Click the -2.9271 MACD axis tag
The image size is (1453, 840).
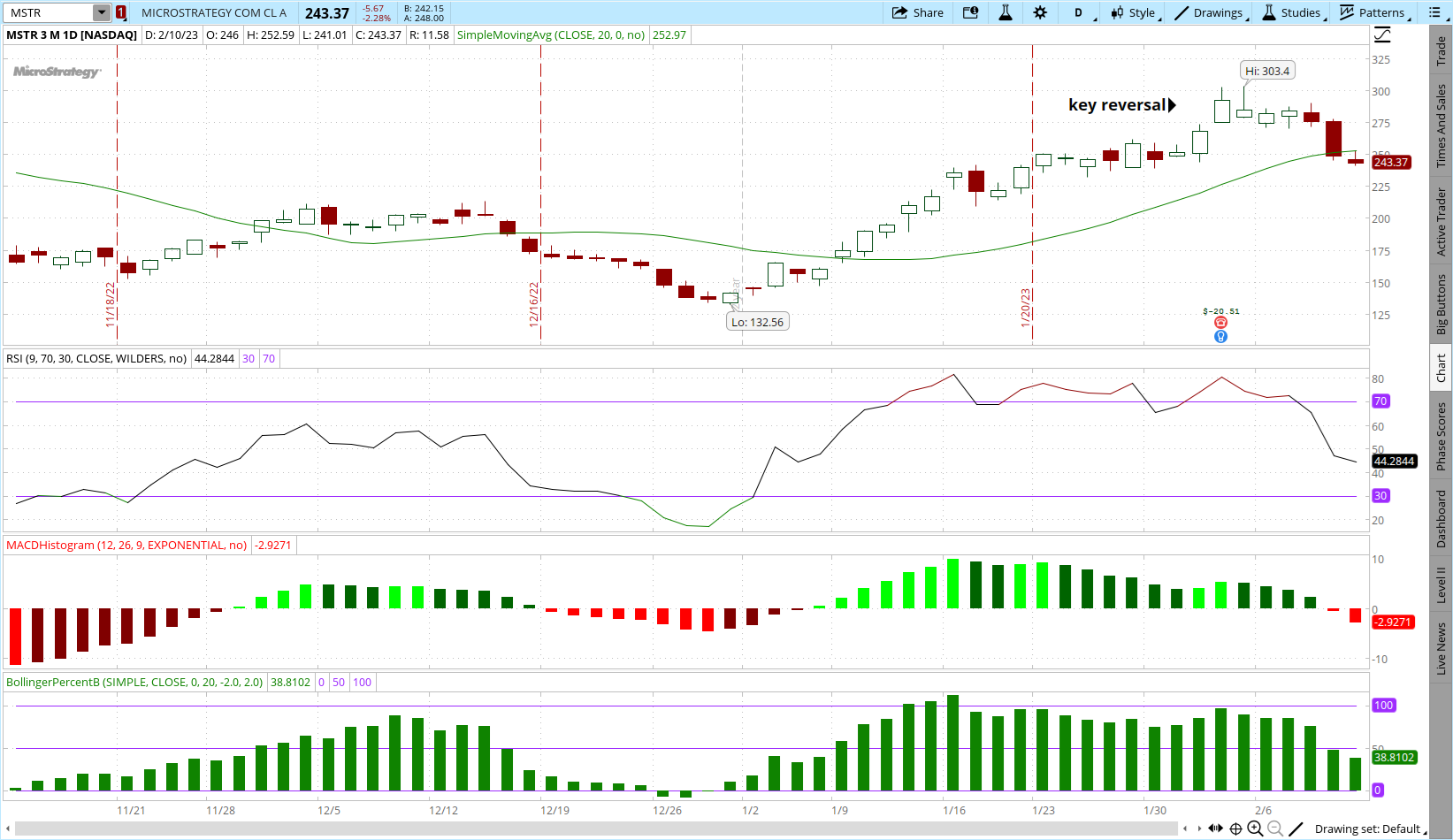pyautogui.click(x=1393, y=622)
